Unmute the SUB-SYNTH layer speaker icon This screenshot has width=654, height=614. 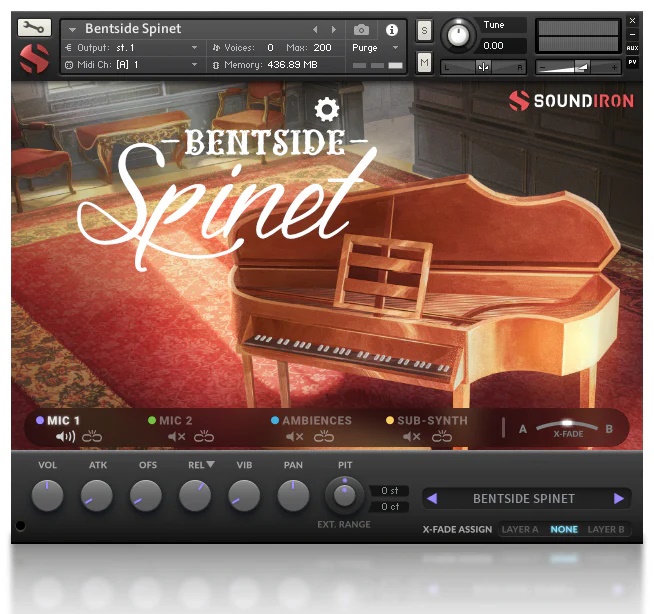tap(412, 437)
